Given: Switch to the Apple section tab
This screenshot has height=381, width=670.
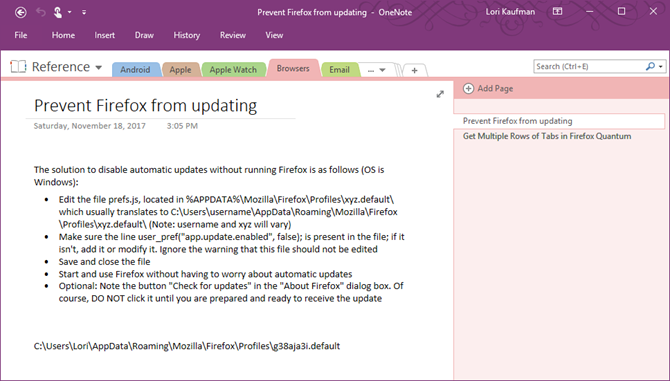Looking at the screenshot, I should point(180,70).
